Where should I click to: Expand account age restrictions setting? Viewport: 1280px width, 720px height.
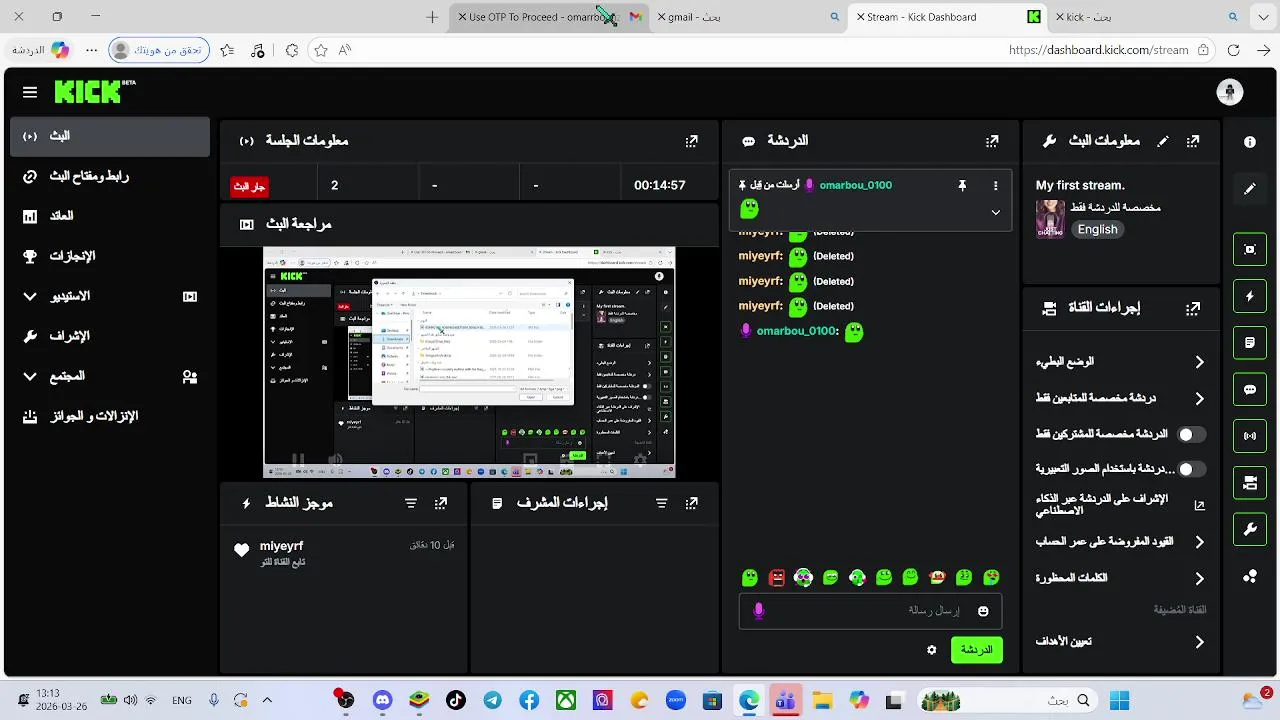[x=1199, y=542]
